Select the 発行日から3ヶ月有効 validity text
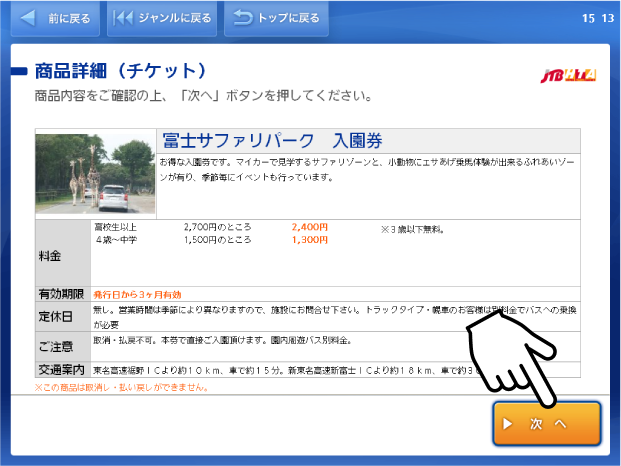The height and width of the screenshot is (466, 621). 137,295
